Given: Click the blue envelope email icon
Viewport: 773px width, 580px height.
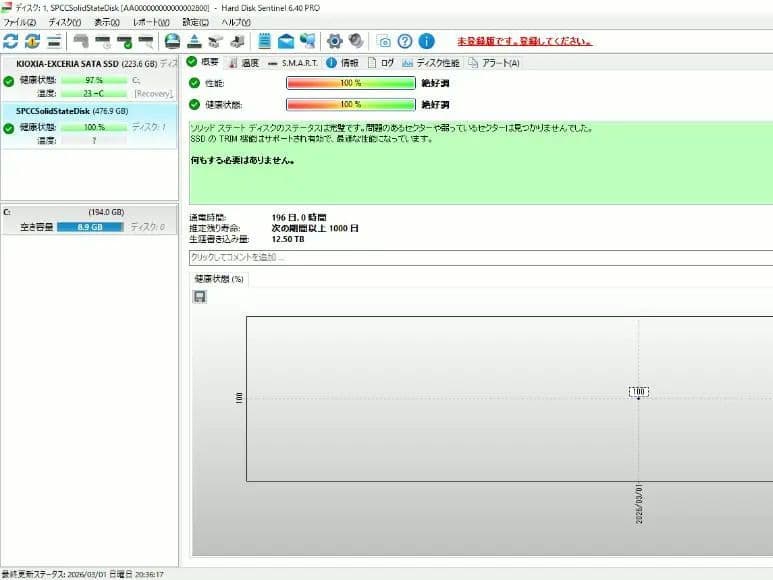Looking at the screenshot, I should 286,41.
